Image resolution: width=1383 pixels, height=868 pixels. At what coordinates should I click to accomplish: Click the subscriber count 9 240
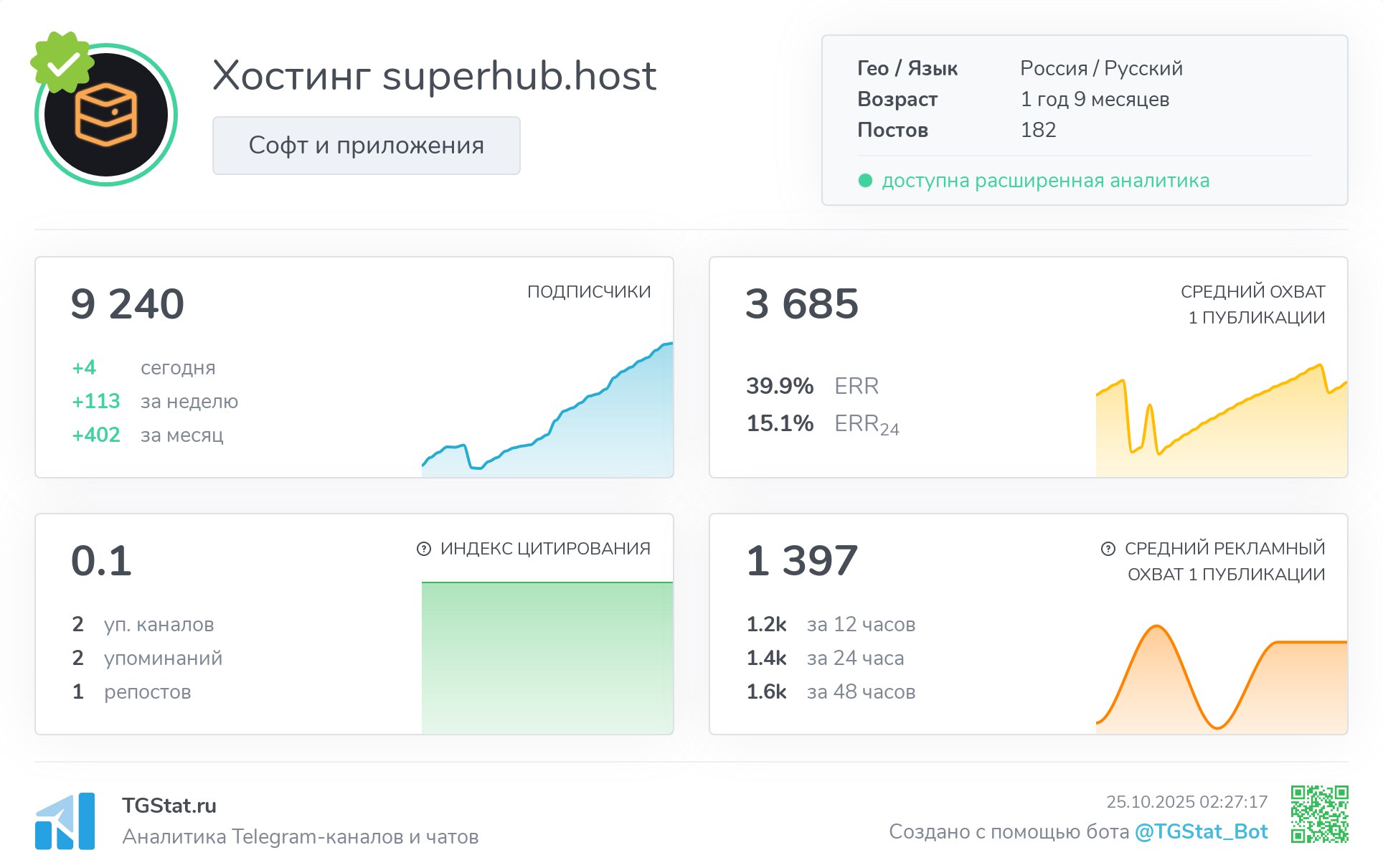(x=128, y=303)
